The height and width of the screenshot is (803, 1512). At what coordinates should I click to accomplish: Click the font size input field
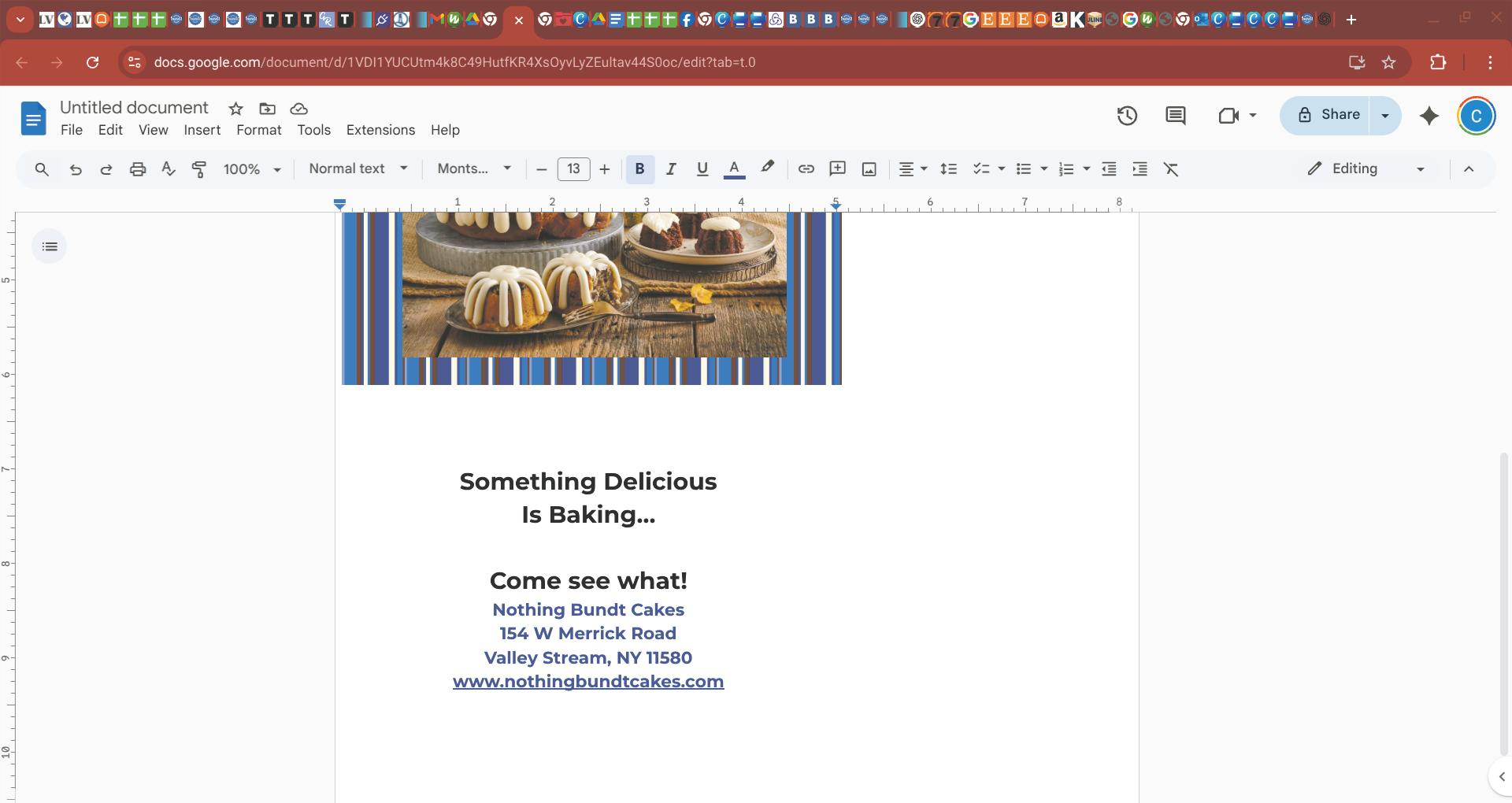pyautogui.click(x=573, y=169)
